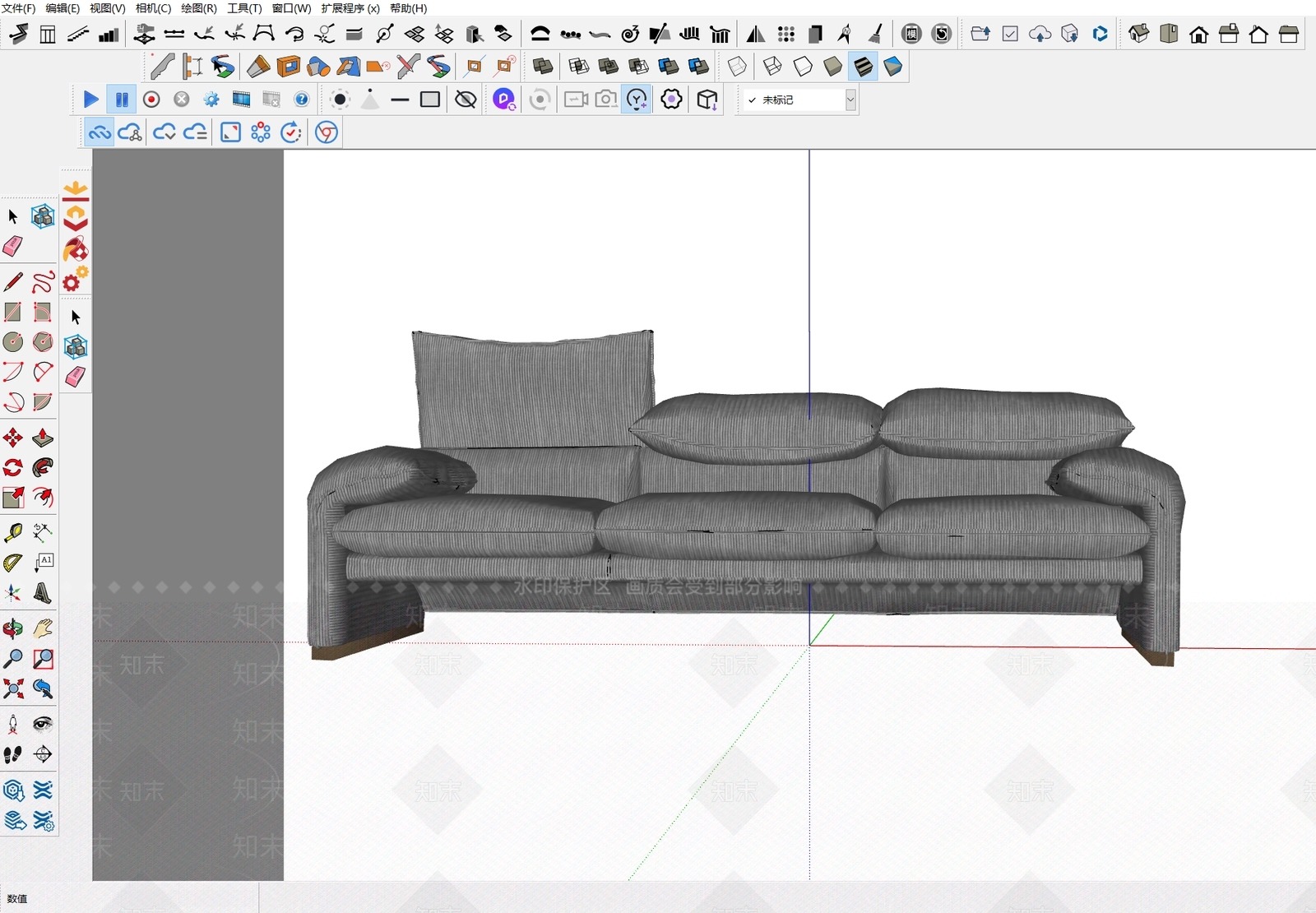Click the mirror symmetry tool icon
This screenshot has height=913, width=1316.
[756, 34]
